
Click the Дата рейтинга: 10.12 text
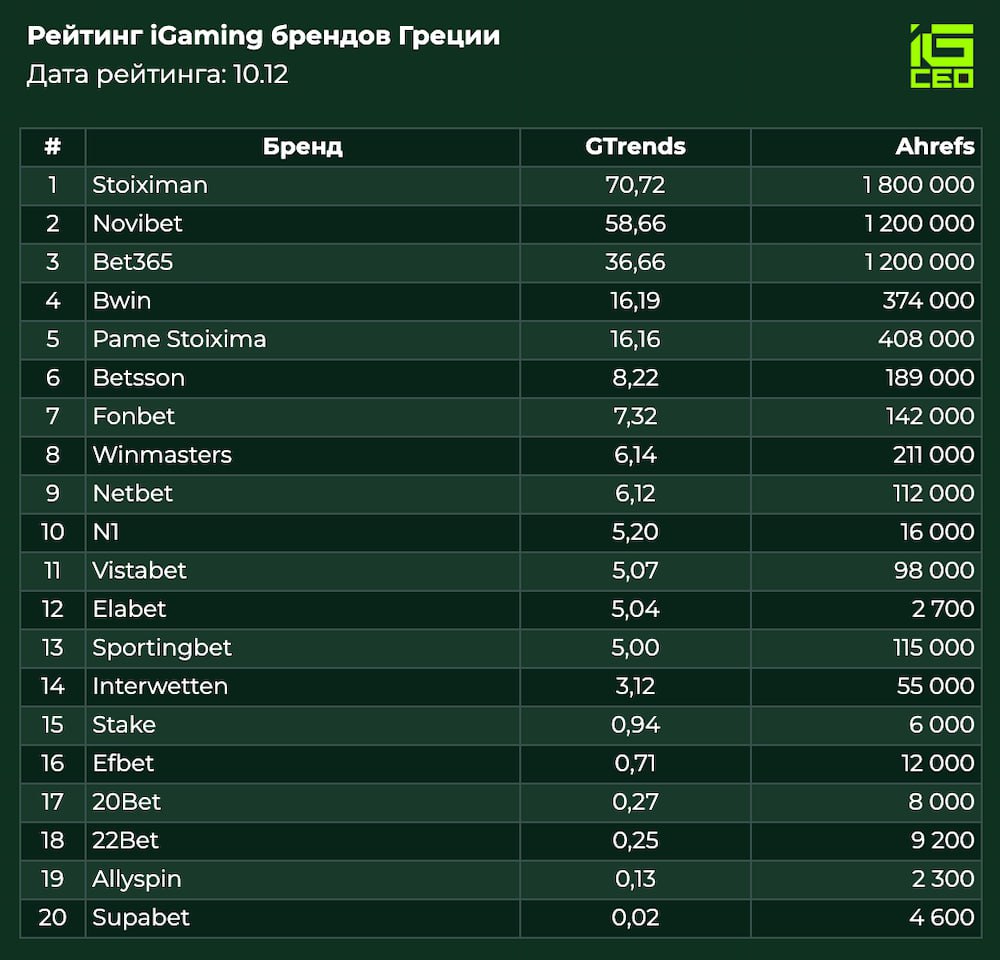pos(157,75)
